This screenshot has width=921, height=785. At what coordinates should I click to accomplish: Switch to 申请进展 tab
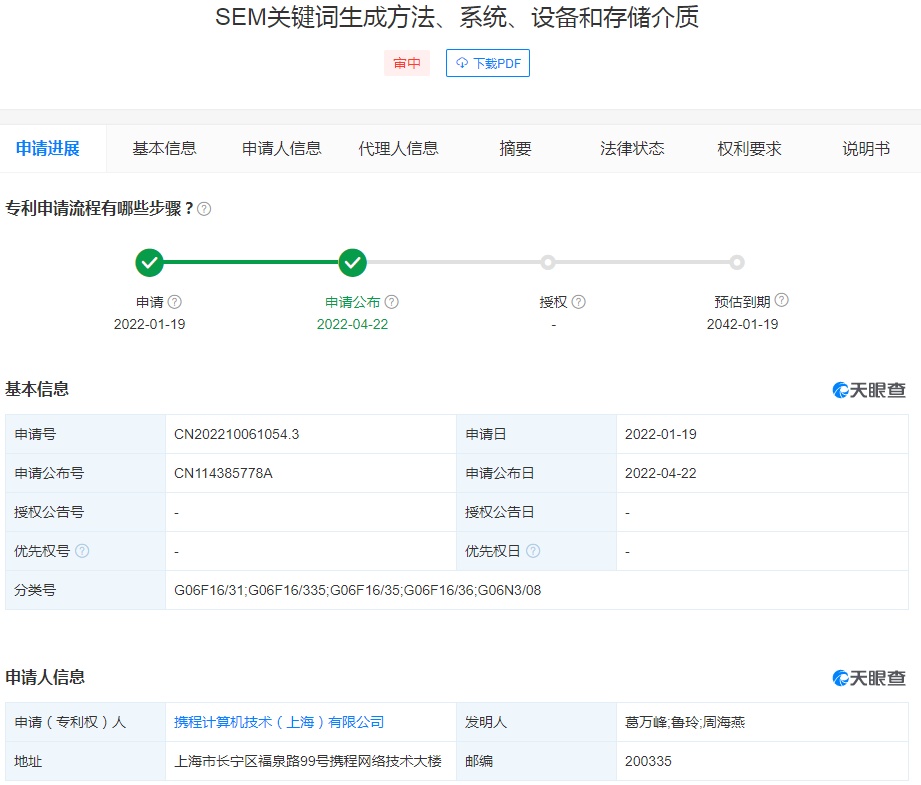pos(48,149)
